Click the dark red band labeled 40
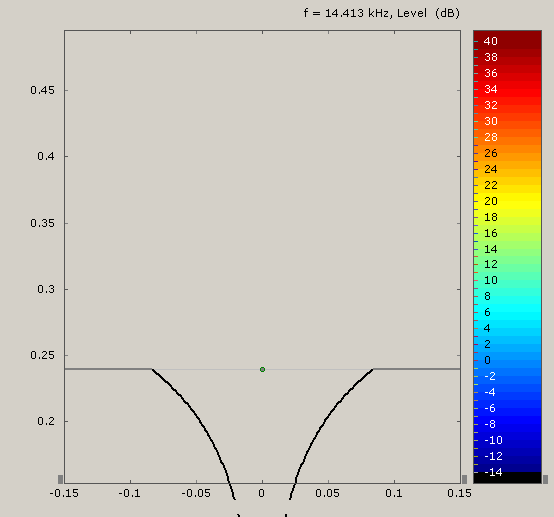Viewport: 554px width, 517px height. [x=507, y=41]
